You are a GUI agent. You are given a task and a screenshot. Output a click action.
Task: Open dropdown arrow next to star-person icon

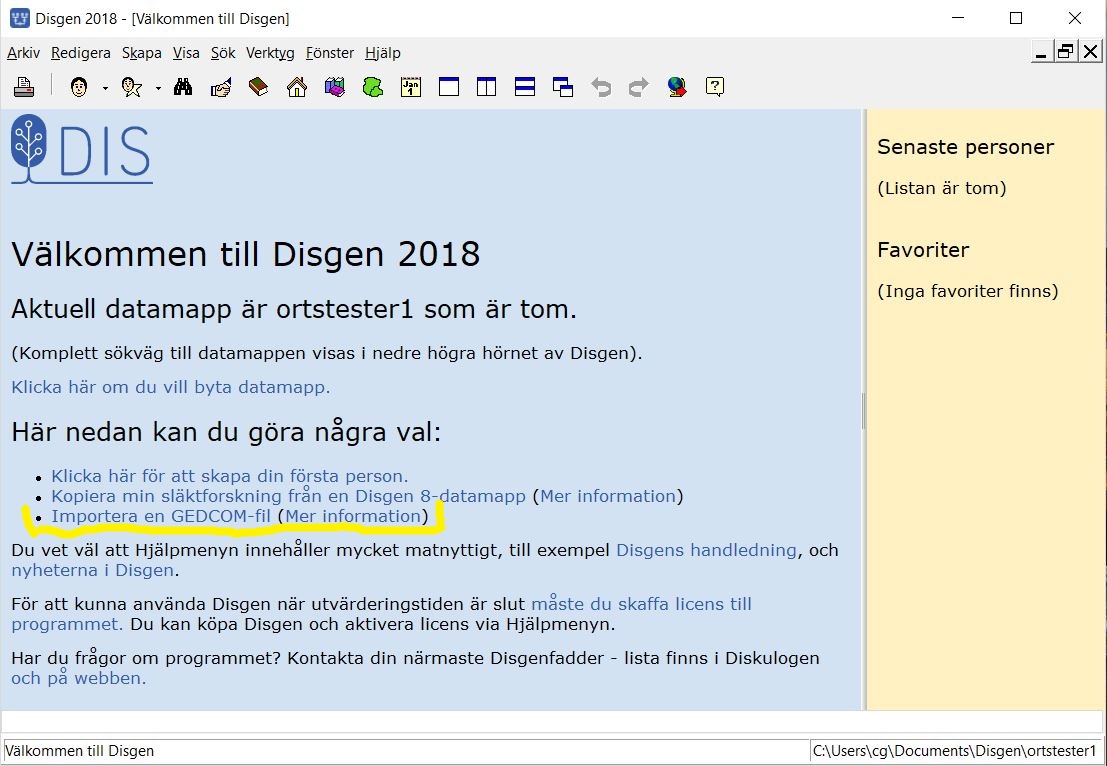(x=158, y=88)
